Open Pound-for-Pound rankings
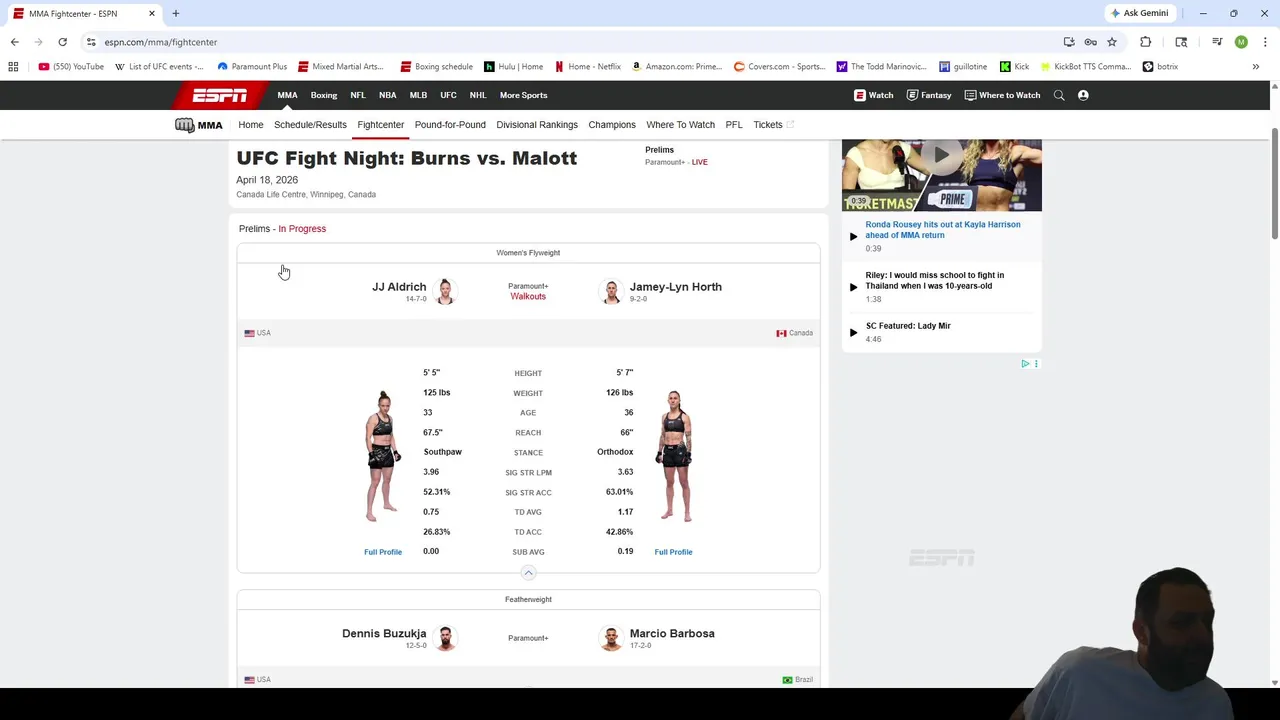 pos(450,125)
